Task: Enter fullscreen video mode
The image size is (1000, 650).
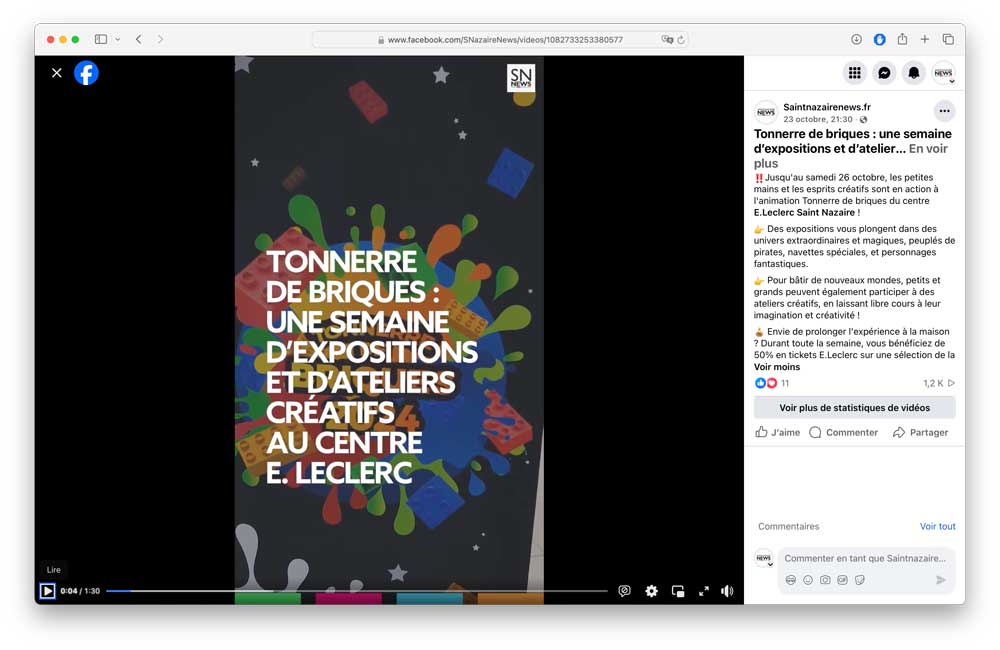Action: click(x=703, y=591)
